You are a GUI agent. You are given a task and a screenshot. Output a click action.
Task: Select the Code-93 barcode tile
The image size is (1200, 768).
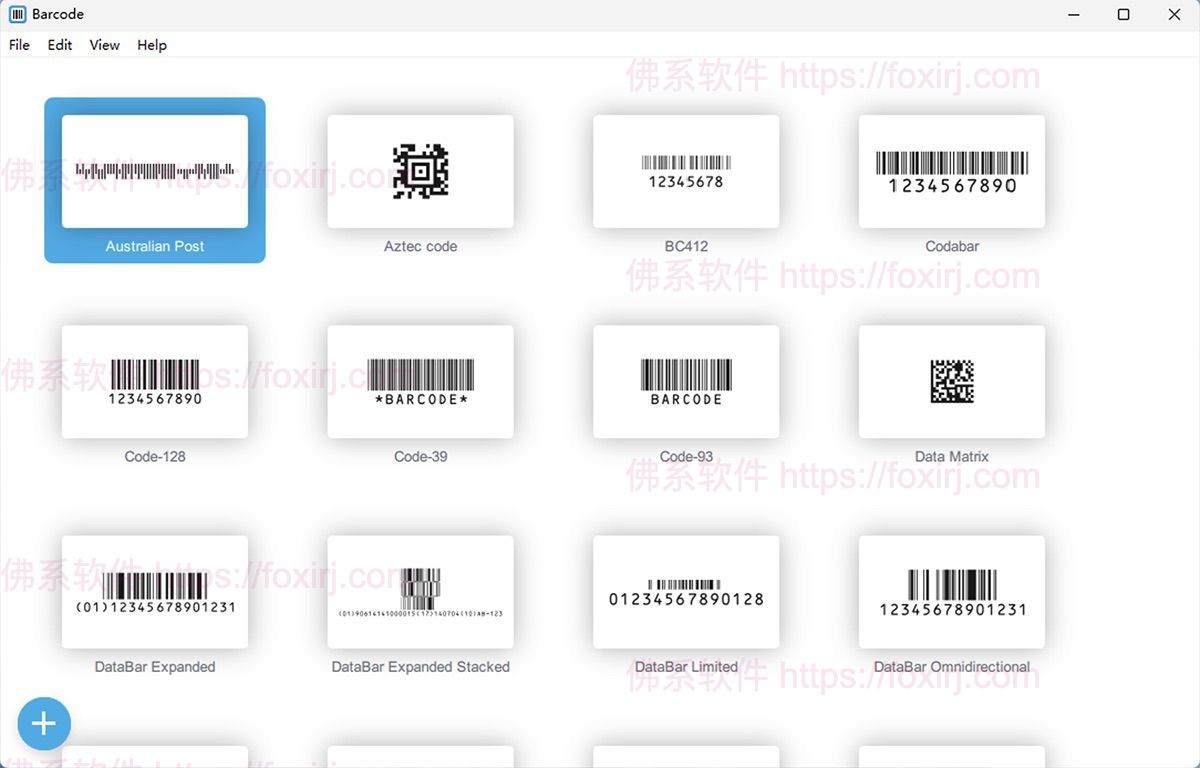coord(686,381)
